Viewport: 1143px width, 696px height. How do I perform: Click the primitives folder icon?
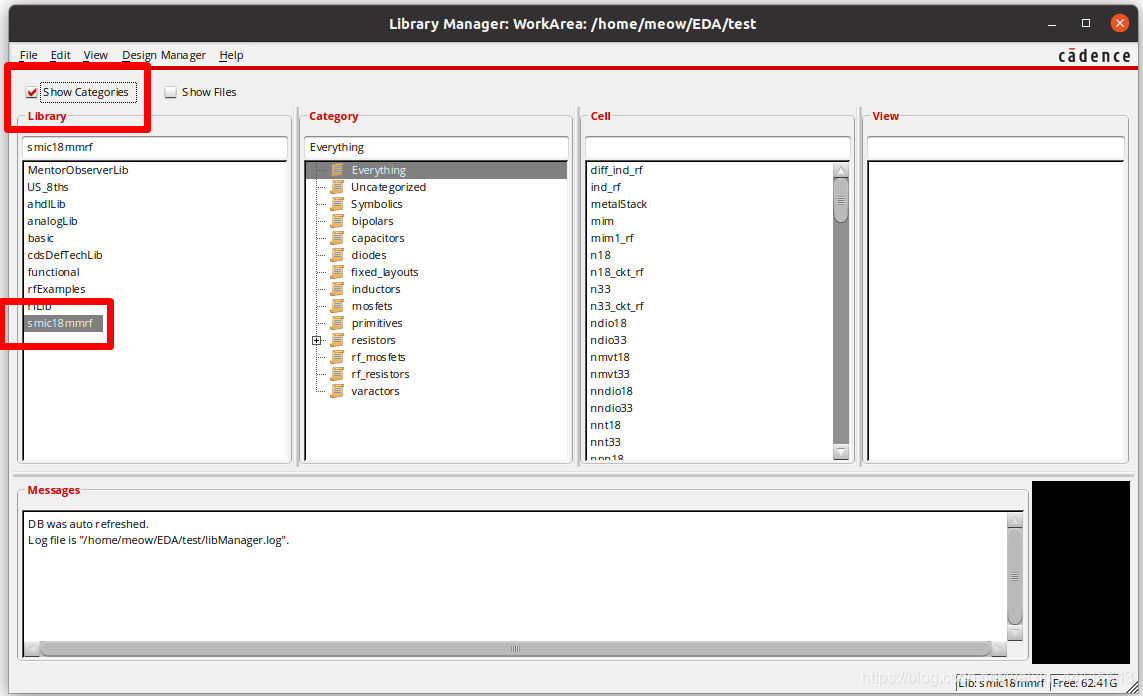337,323
